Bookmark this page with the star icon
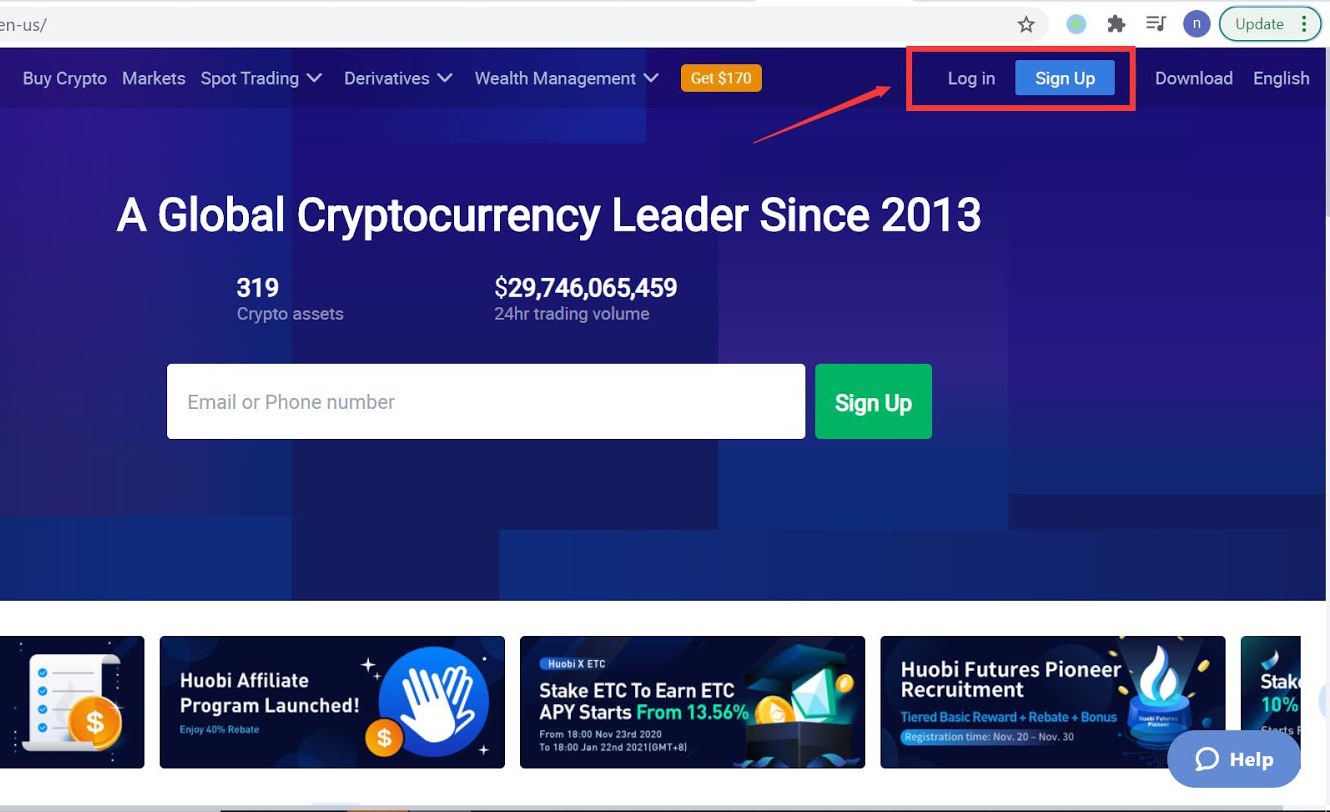Image resolution: width=1330 pixels, height=812 pixels. (1026, 24)
